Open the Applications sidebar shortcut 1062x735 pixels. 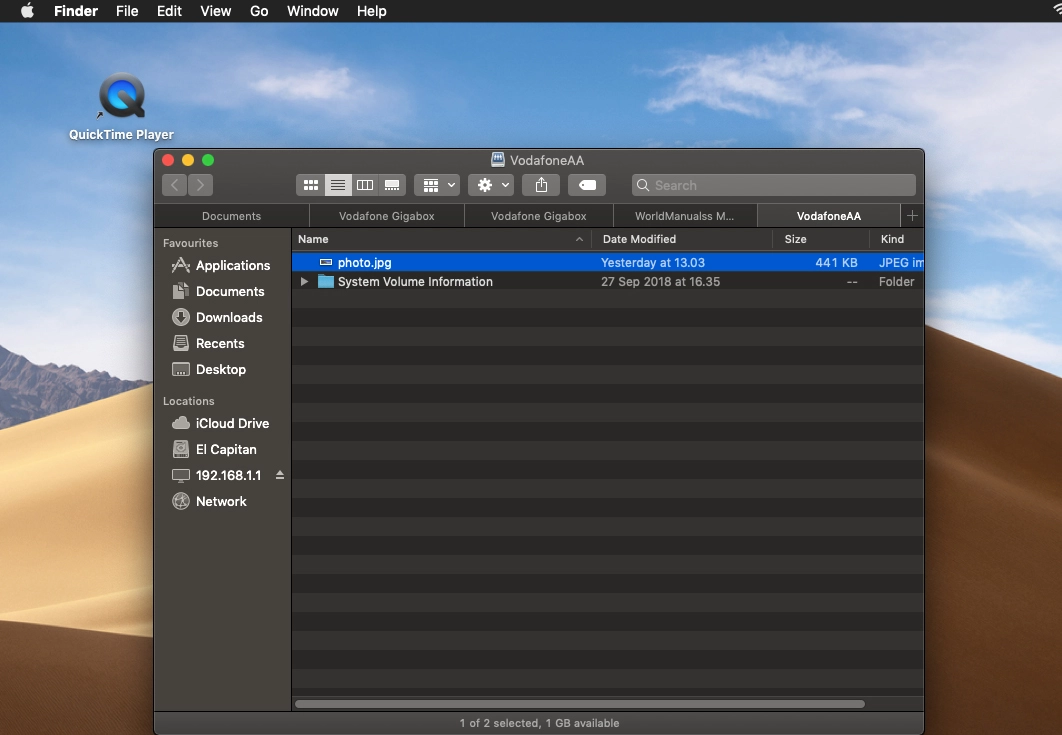[x=229, y=265]
